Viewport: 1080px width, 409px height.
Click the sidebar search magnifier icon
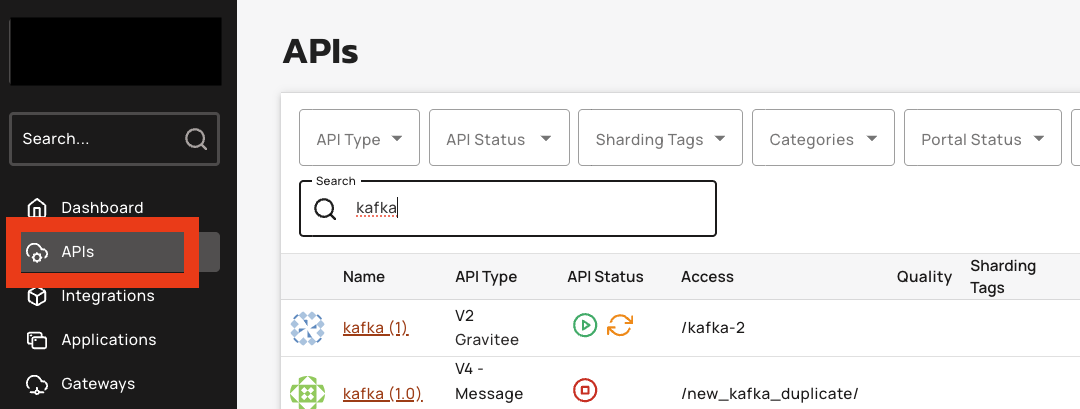pyautogui.click(x=196, y=139)
